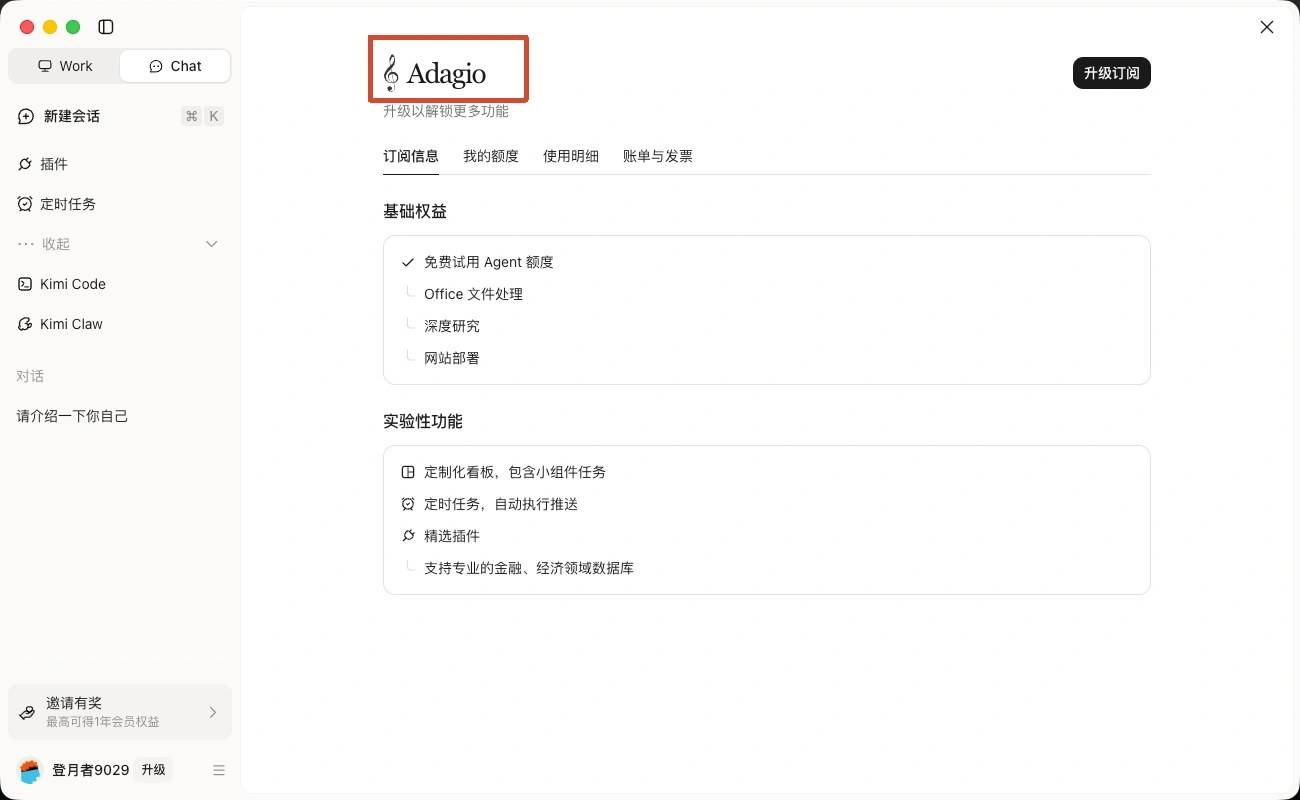Toggle the sidebar panel icon
Viewport: 1300px width, 800px height.
(x=106, y=27)
